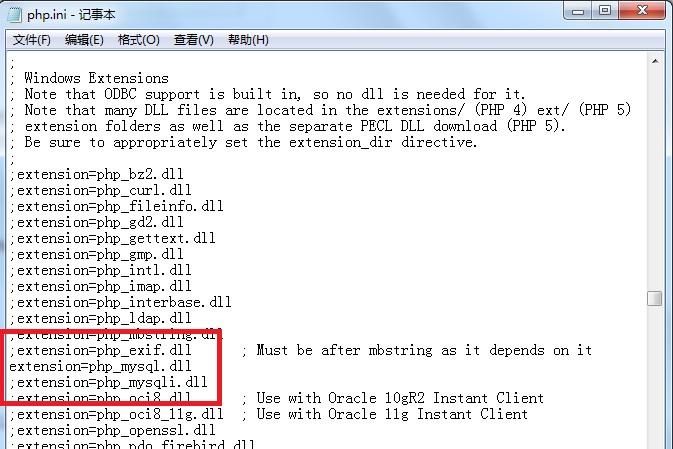The image size is (673, 449).
Task: Click the line "; Windows Extensions"
Action: click(x=89, y=78)
